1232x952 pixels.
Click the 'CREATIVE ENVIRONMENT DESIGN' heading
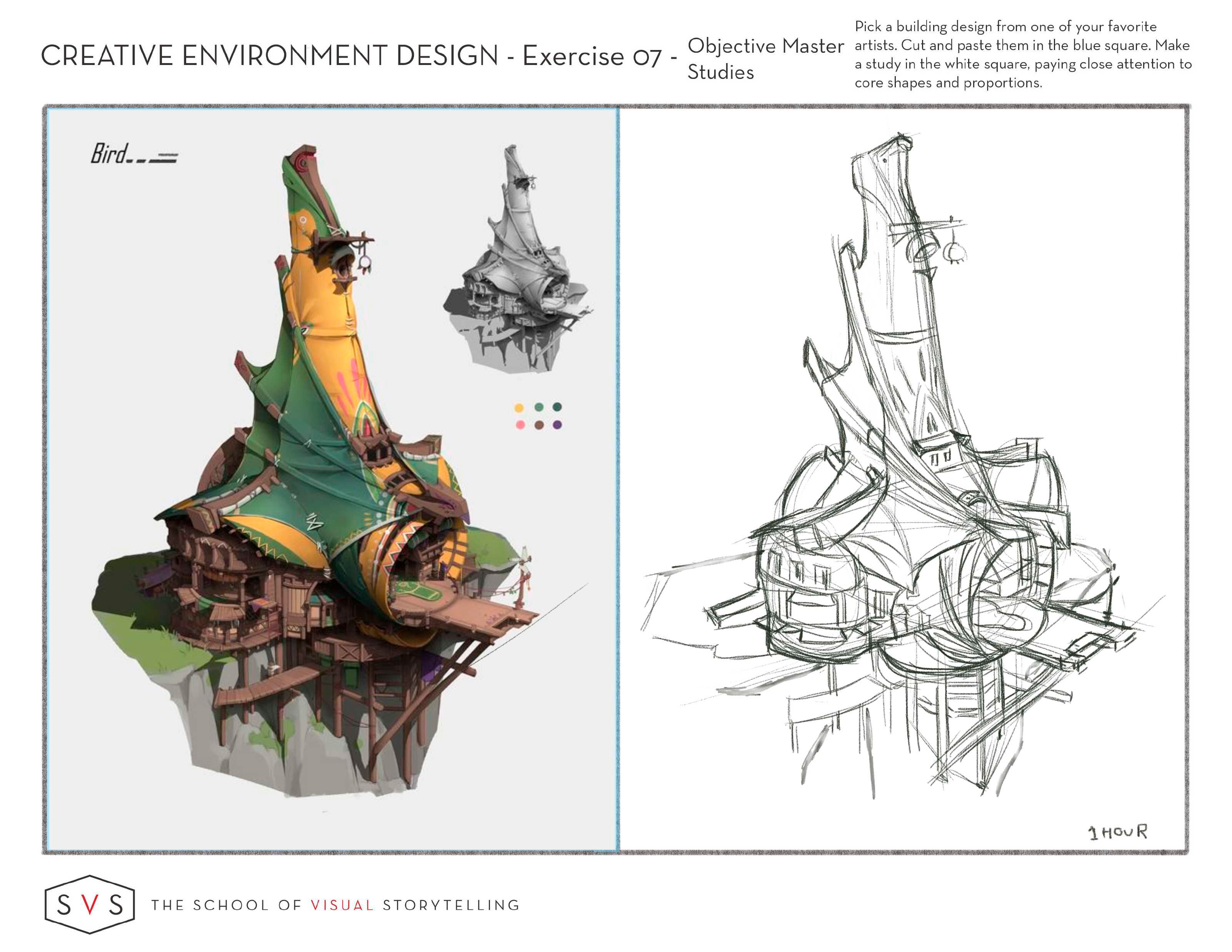(270, 56)
